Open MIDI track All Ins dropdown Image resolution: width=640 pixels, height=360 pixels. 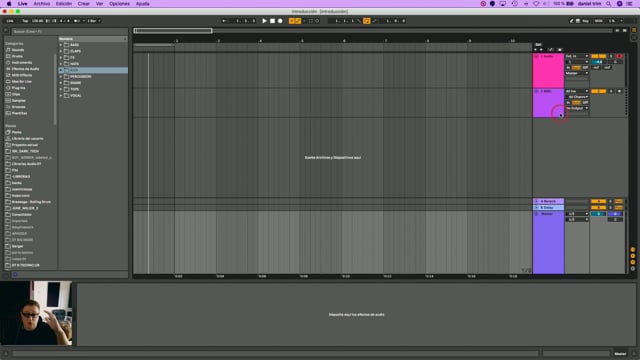tap(577, 91)
